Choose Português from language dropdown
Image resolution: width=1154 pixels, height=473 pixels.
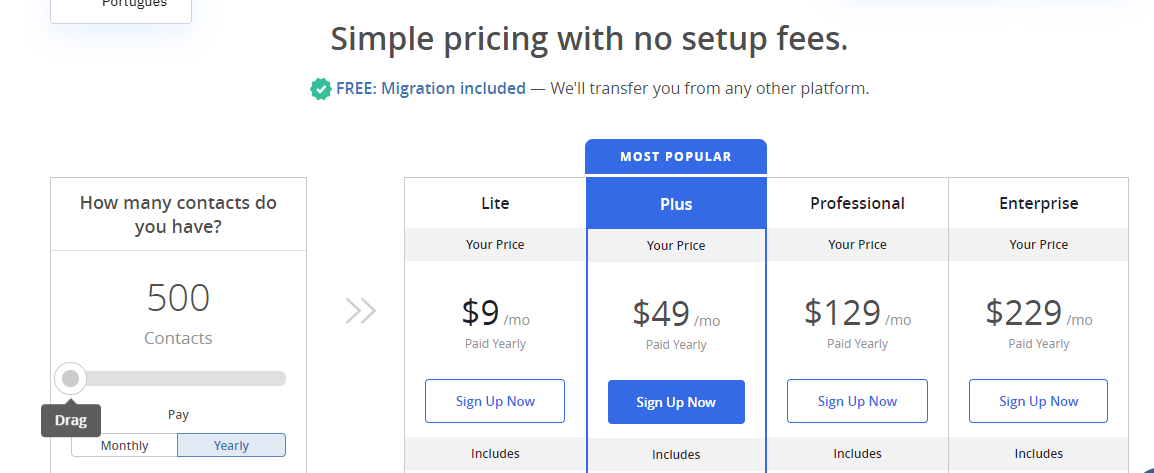click(134, 4)
